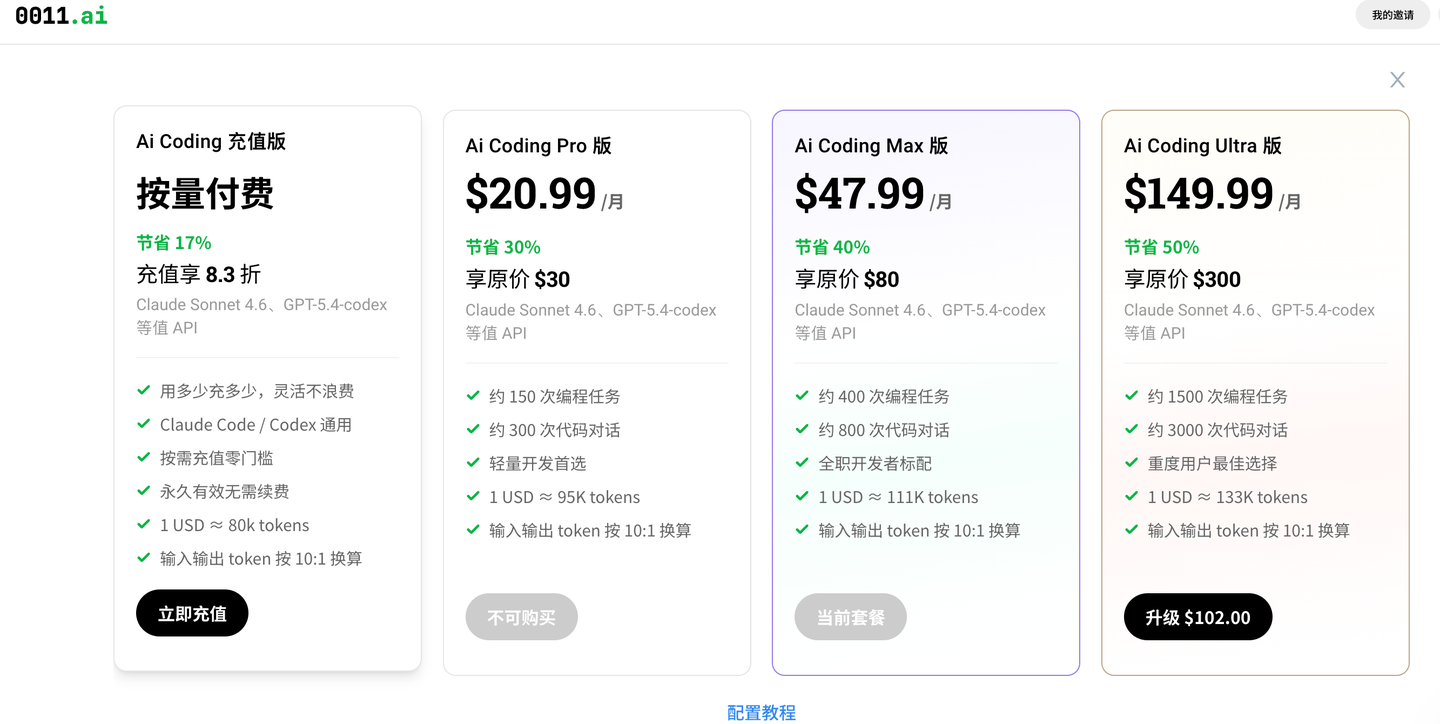The image size is (1440, 724).
Task: Click the Ai Coding Max 版 title
Action: click(871, 145)
